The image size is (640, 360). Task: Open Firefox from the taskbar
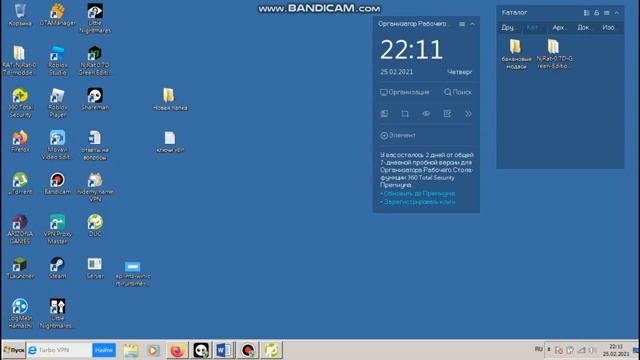[x=177, y=350]
